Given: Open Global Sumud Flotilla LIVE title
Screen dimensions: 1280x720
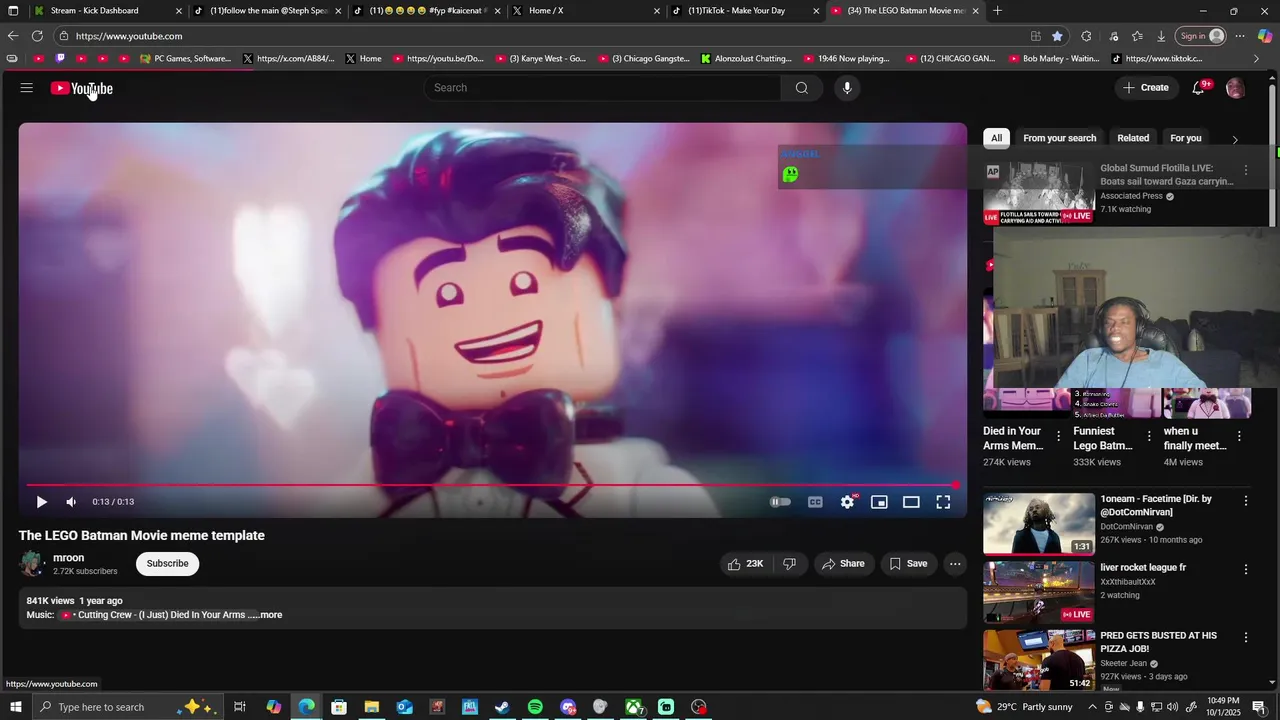Looking at the screenshot, I should (1167, 175).
